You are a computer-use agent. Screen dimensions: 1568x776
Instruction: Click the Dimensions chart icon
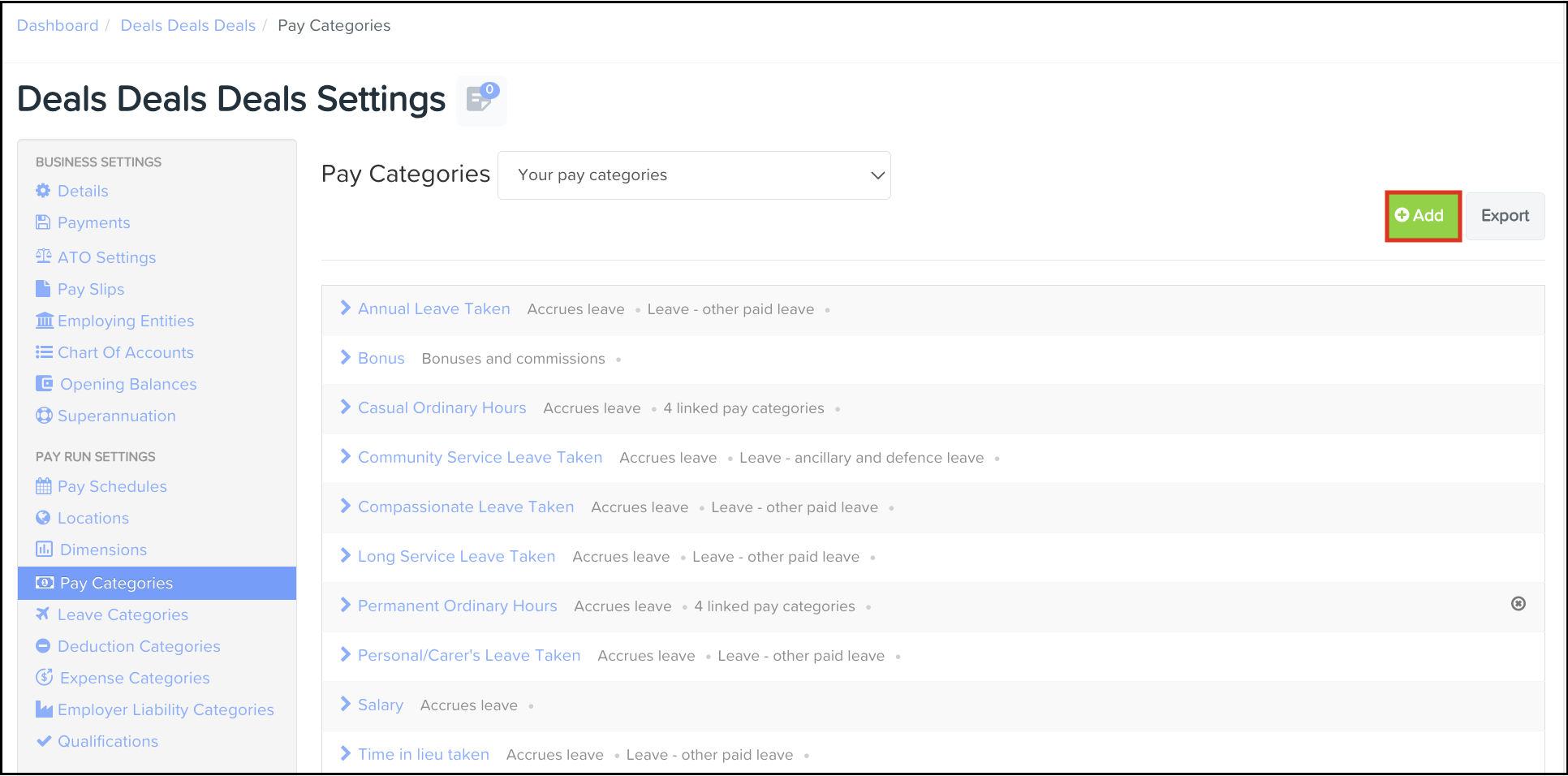pos(45,550)
